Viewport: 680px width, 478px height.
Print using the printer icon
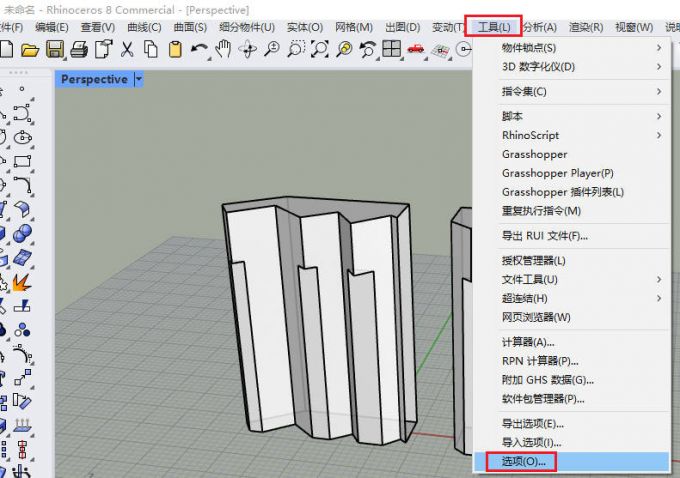pyautogui.click(x=79, y=49)
